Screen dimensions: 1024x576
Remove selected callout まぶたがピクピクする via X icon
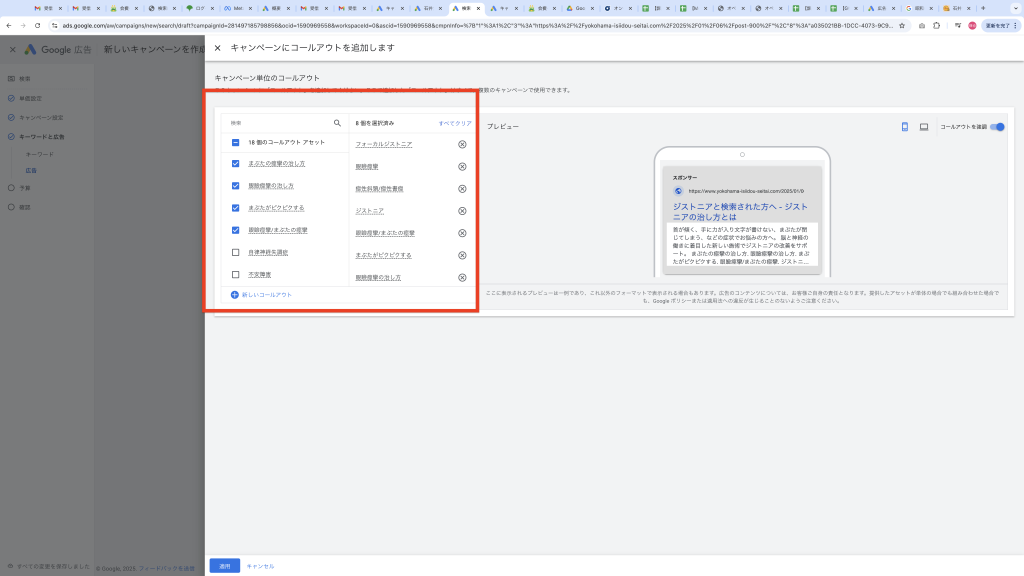(x=462, y=255)
